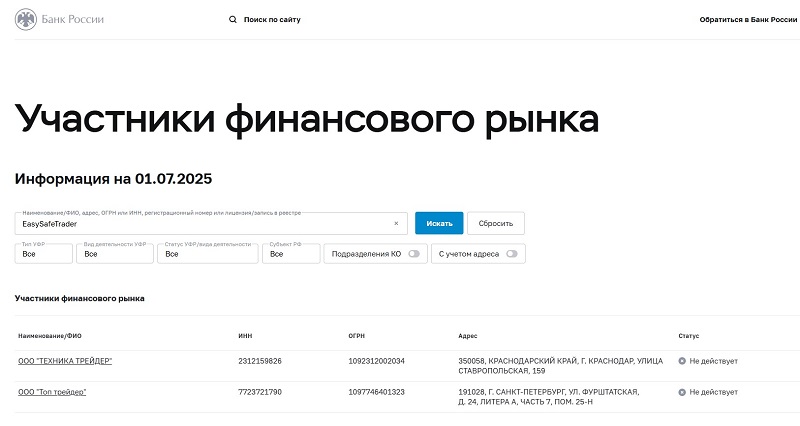
Task: Open ООО "ТЕХНИКА ТРЕЙДЕР" link
Action: (65, 361)
